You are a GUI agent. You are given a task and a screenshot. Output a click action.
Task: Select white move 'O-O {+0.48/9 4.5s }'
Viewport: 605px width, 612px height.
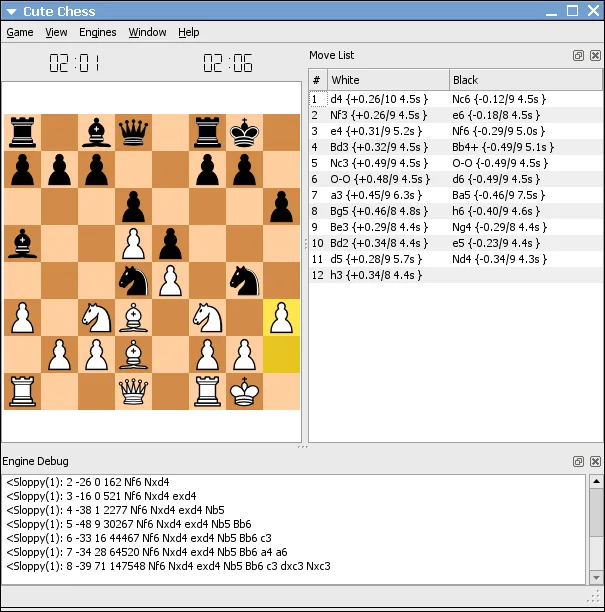point(388,179)
